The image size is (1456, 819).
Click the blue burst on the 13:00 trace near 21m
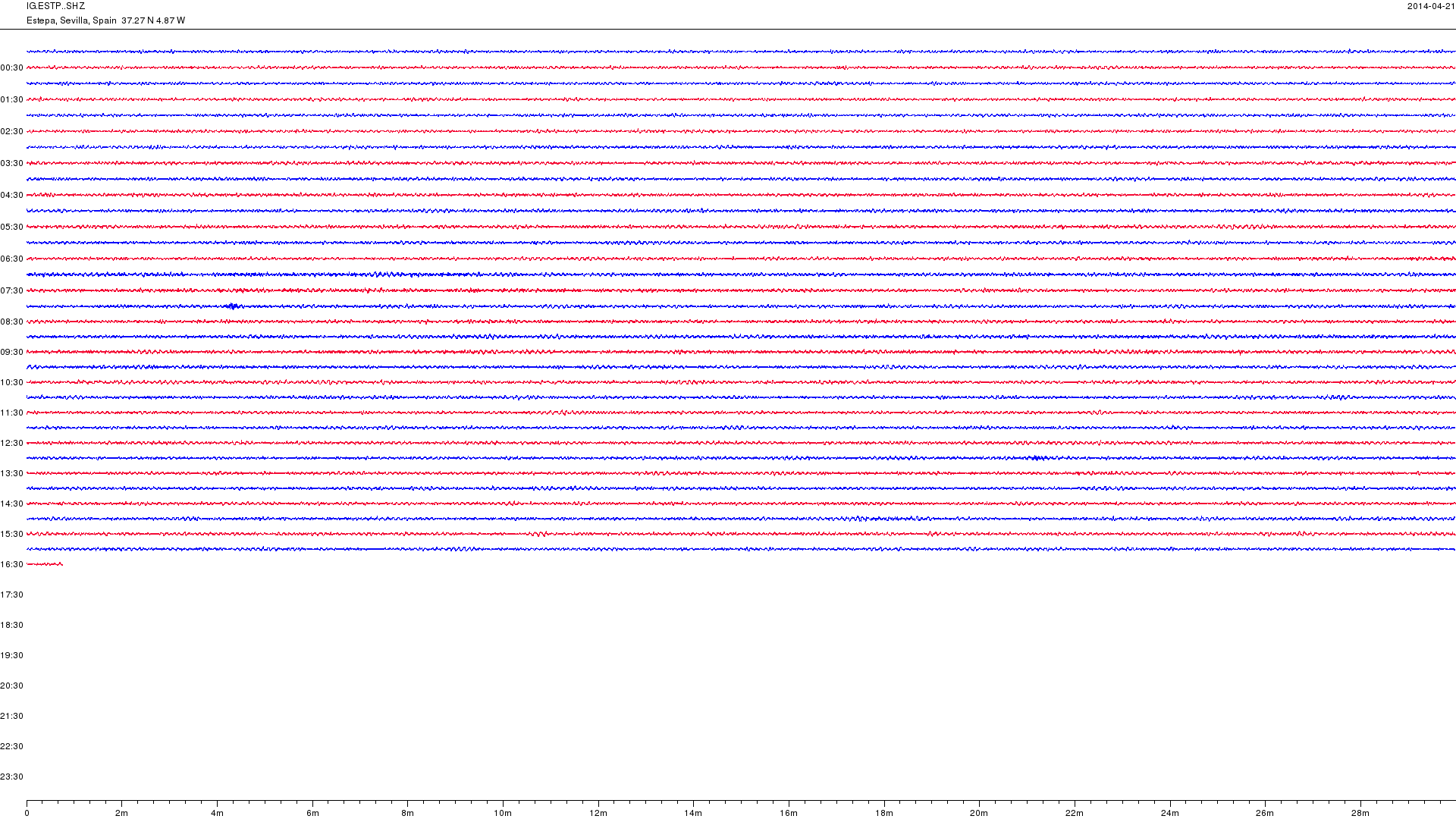pos(1038,458)
